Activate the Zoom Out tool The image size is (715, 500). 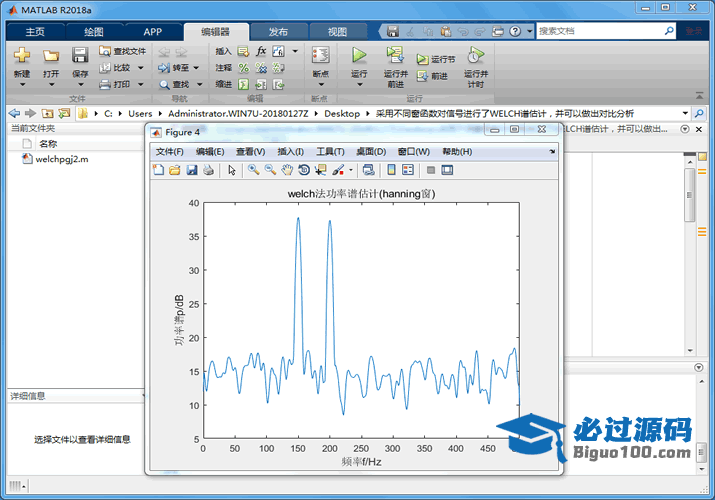click(x=270, y=170)
